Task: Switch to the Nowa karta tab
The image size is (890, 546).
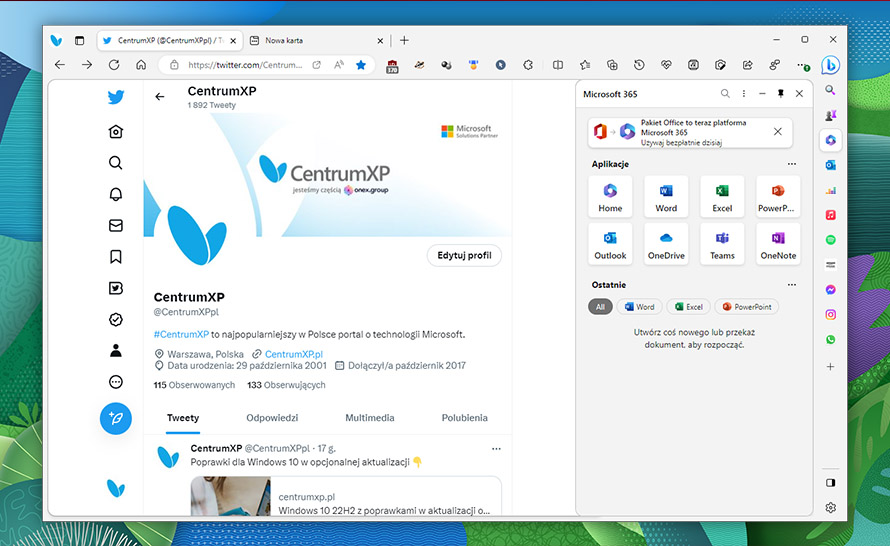Action: 284,40
